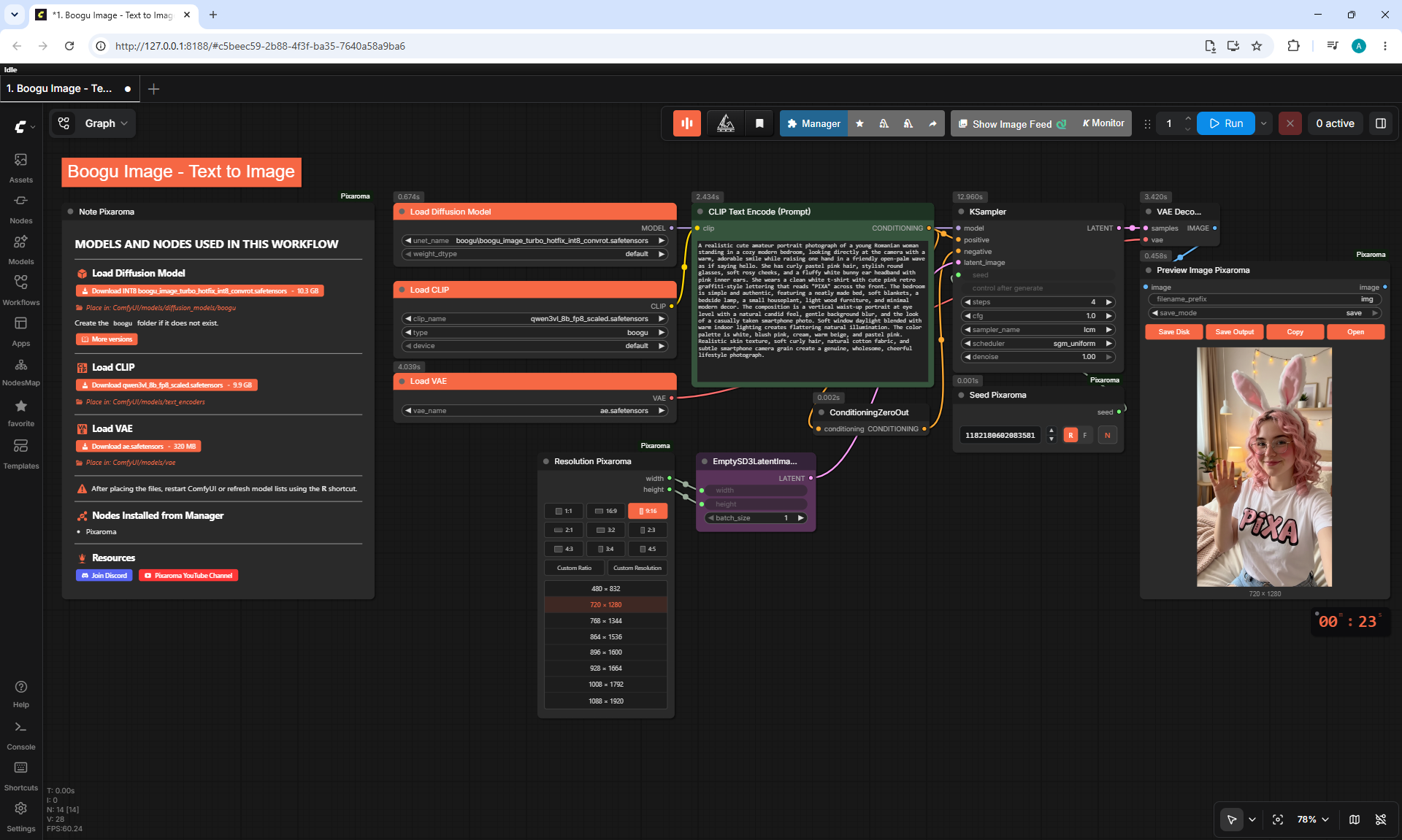Select the 9:16 aspect ratio option
The image size is (1402, 840).
648,511
